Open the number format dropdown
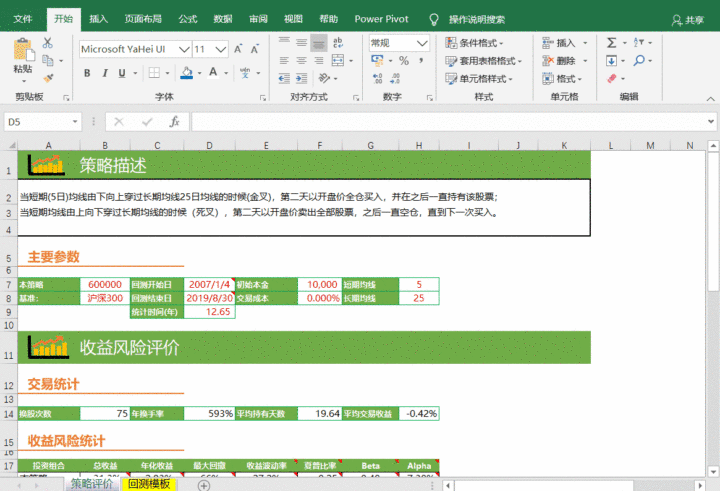The image size is (720, 491). (422, 43)
